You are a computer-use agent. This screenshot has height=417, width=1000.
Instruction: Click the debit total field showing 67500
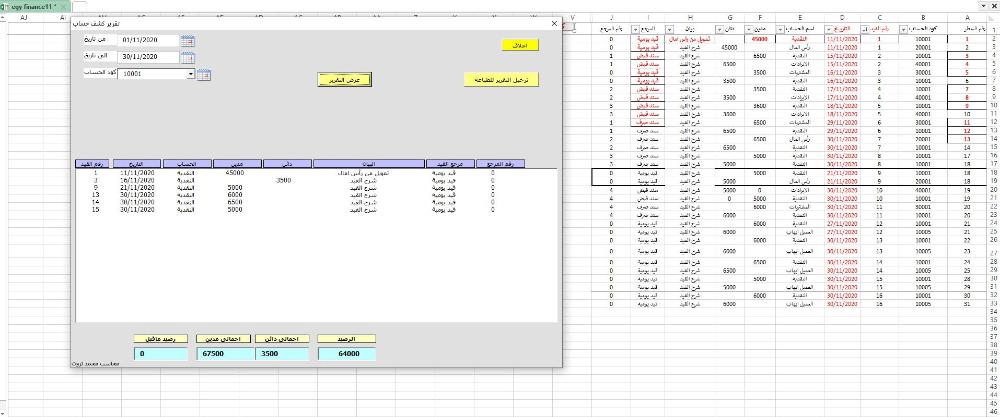point(223,354)
